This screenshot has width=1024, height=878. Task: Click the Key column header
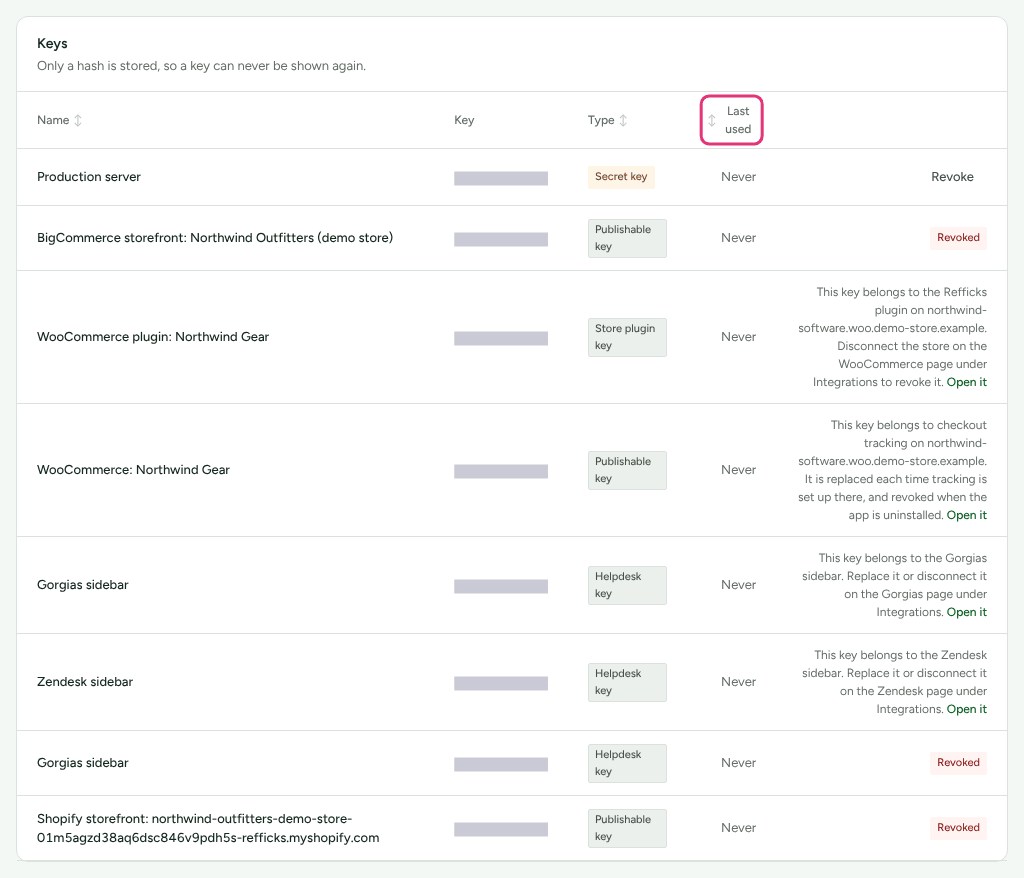tap(464, 120)
